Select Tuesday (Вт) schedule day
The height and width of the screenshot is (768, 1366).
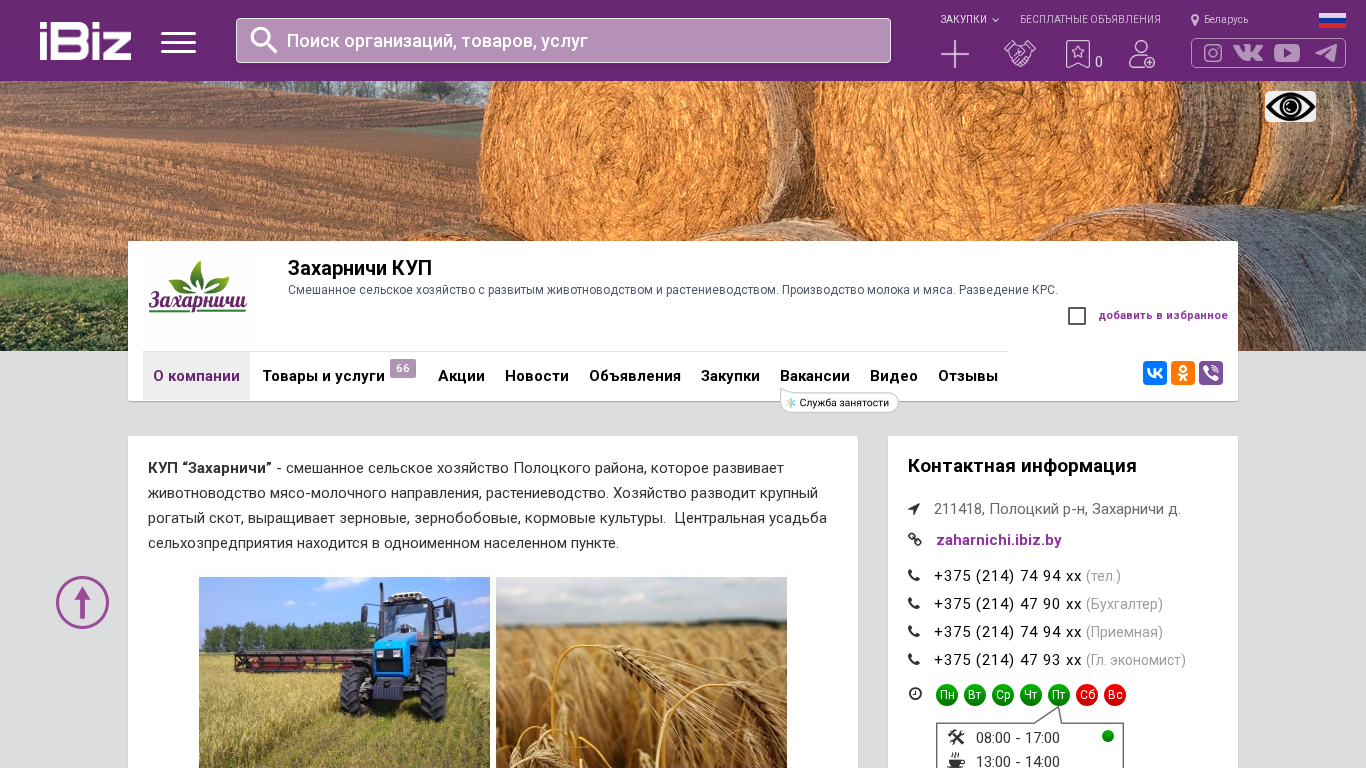coord(975,695)
